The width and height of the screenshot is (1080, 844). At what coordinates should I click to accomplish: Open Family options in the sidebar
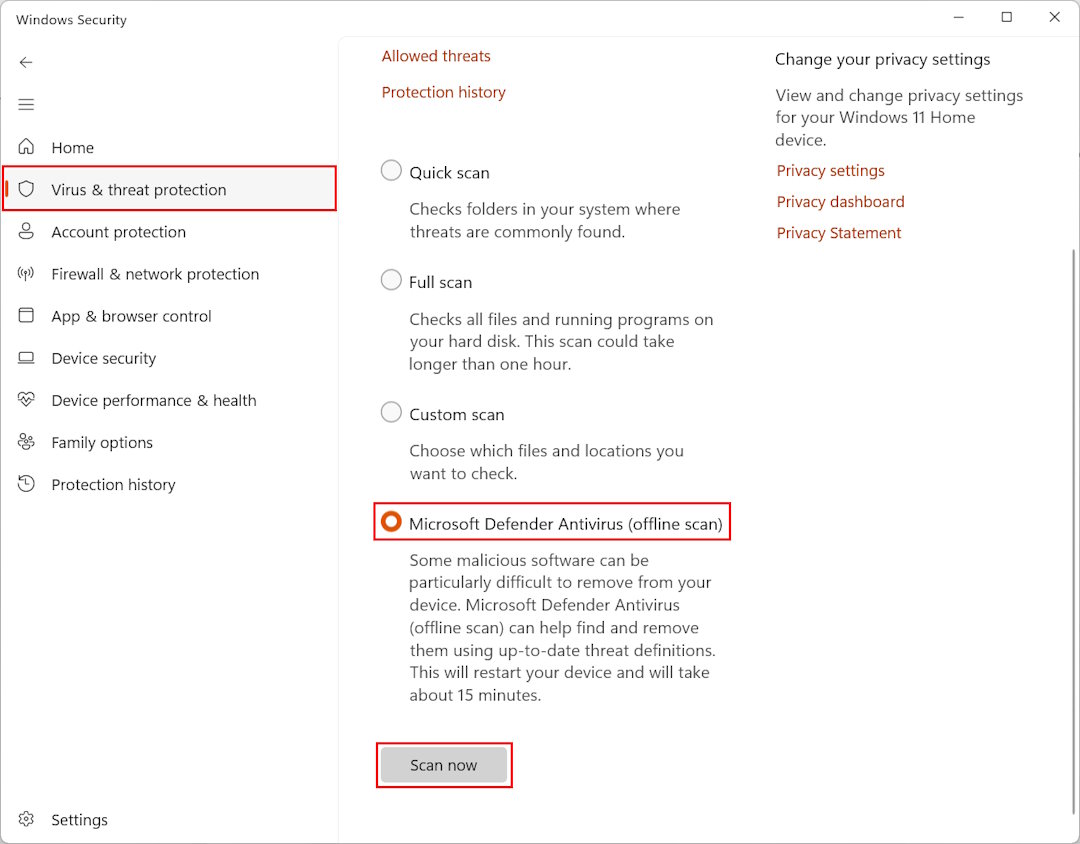tap(102, 442)
